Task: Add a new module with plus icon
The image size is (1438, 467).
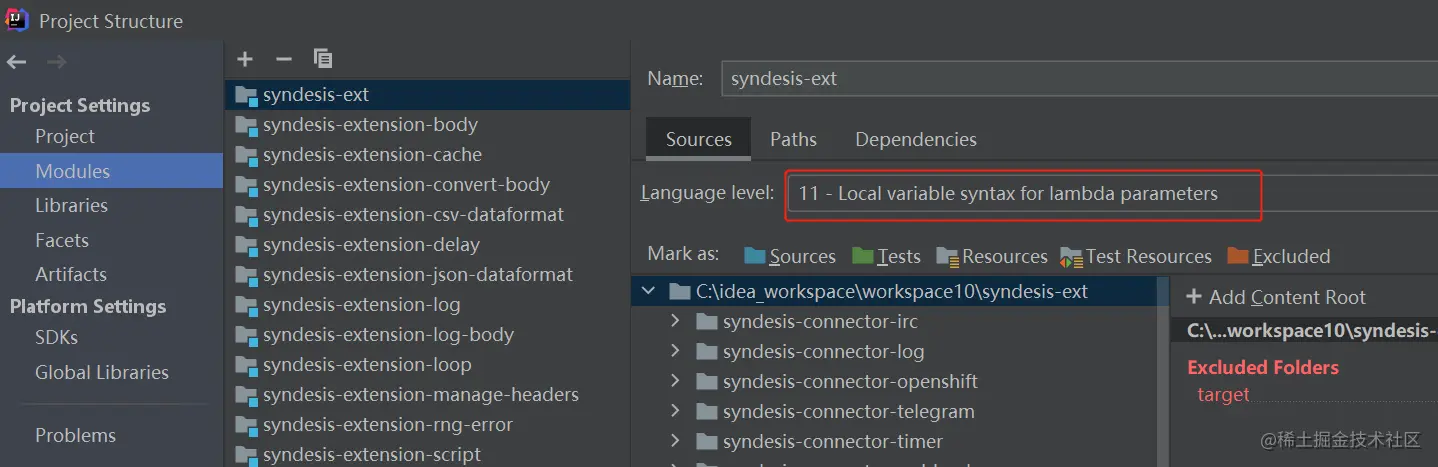Action: 245,59
